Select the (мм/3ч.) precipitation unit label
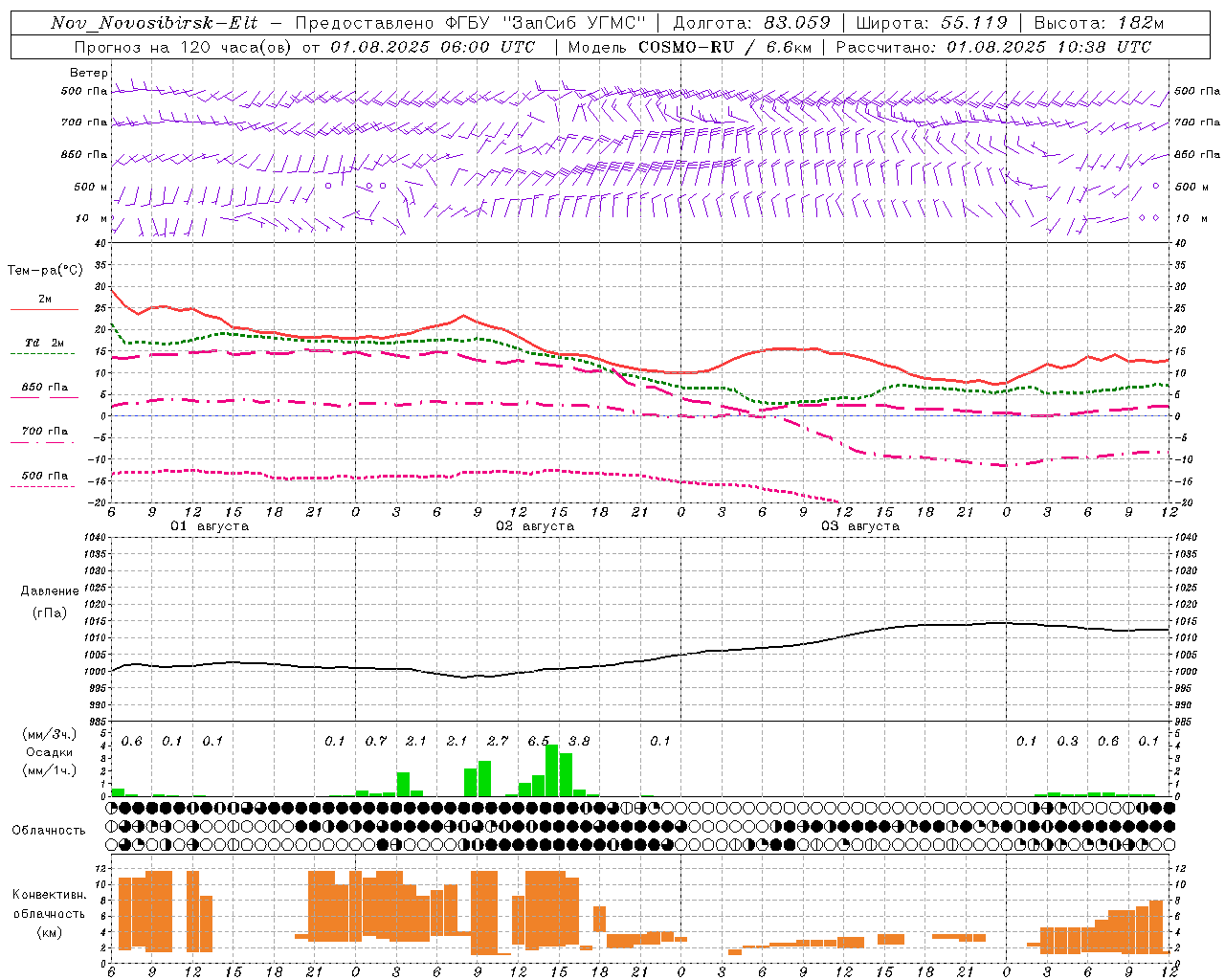 [x=50, y=734]
